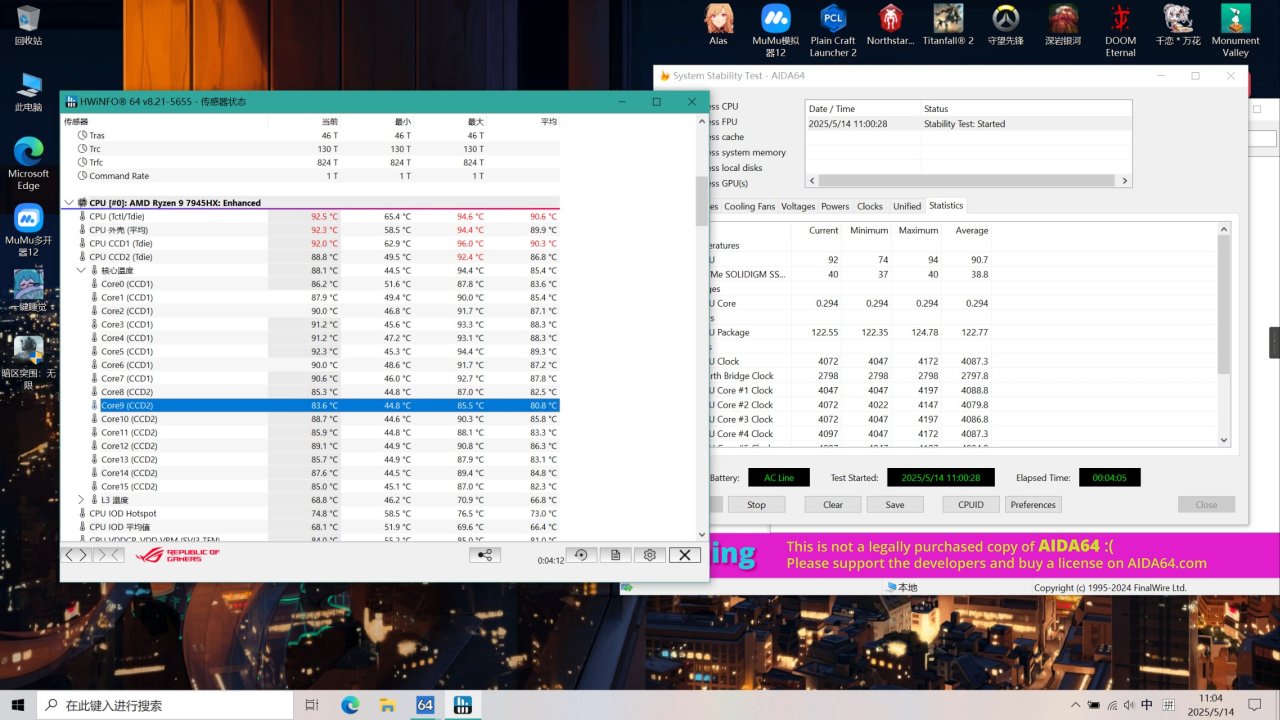
Task: Open Plain Craft Launcher 2 shortcut
Action: pos(833,31)
